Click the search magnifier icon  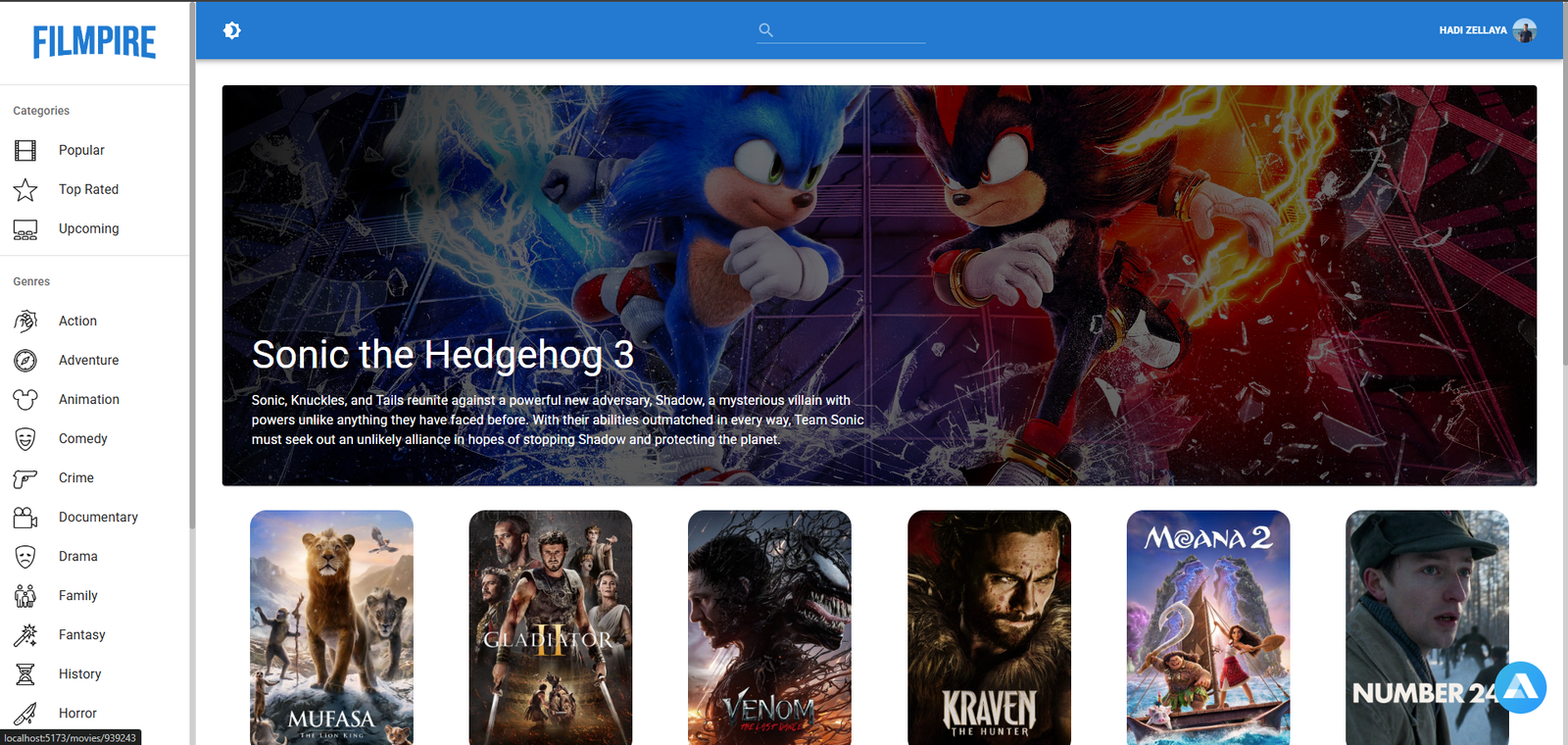tap(765, 30)
